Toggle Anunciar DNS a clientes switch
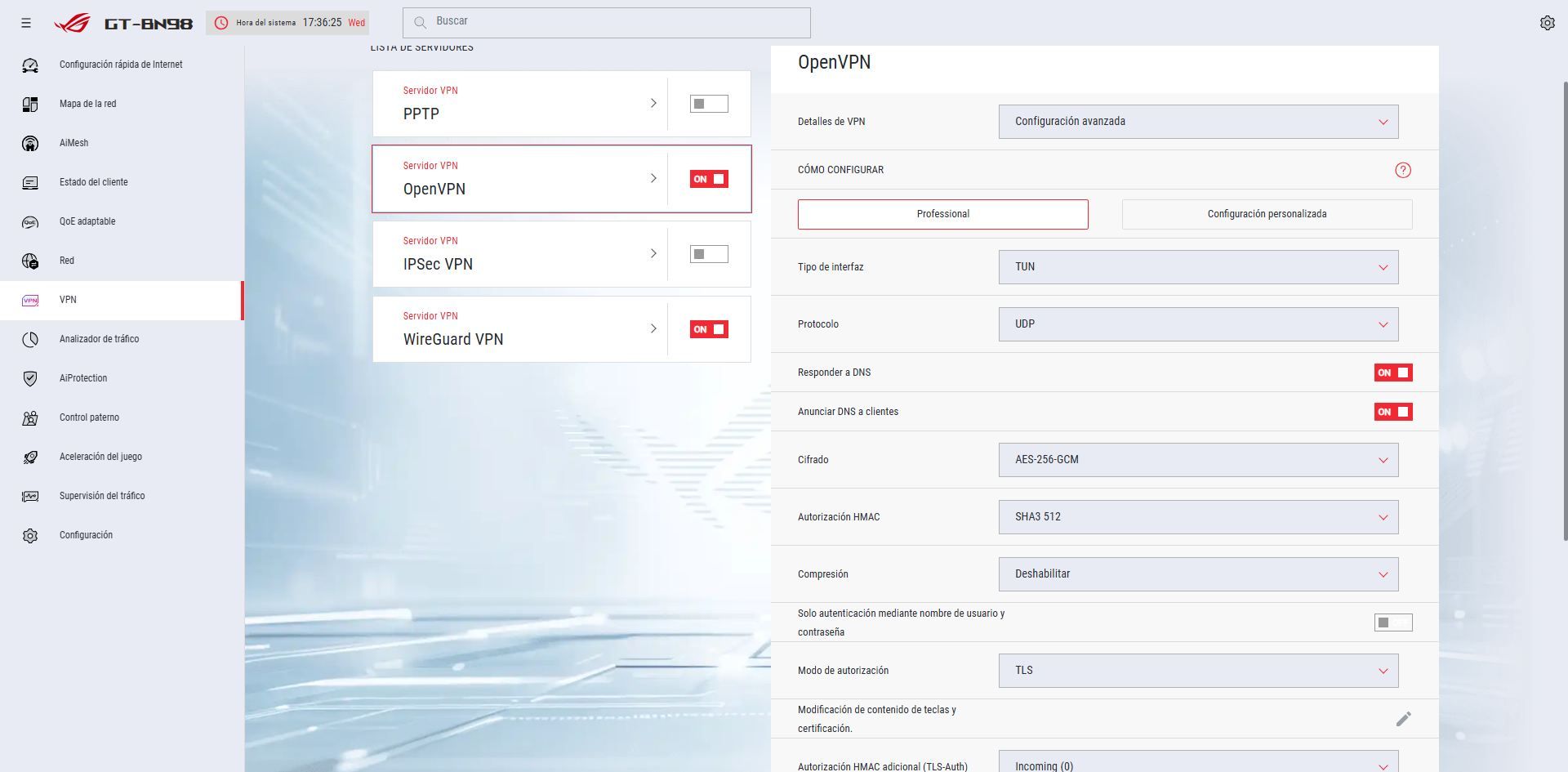This screenshot has height=772, width=1568. [1393, 412]
